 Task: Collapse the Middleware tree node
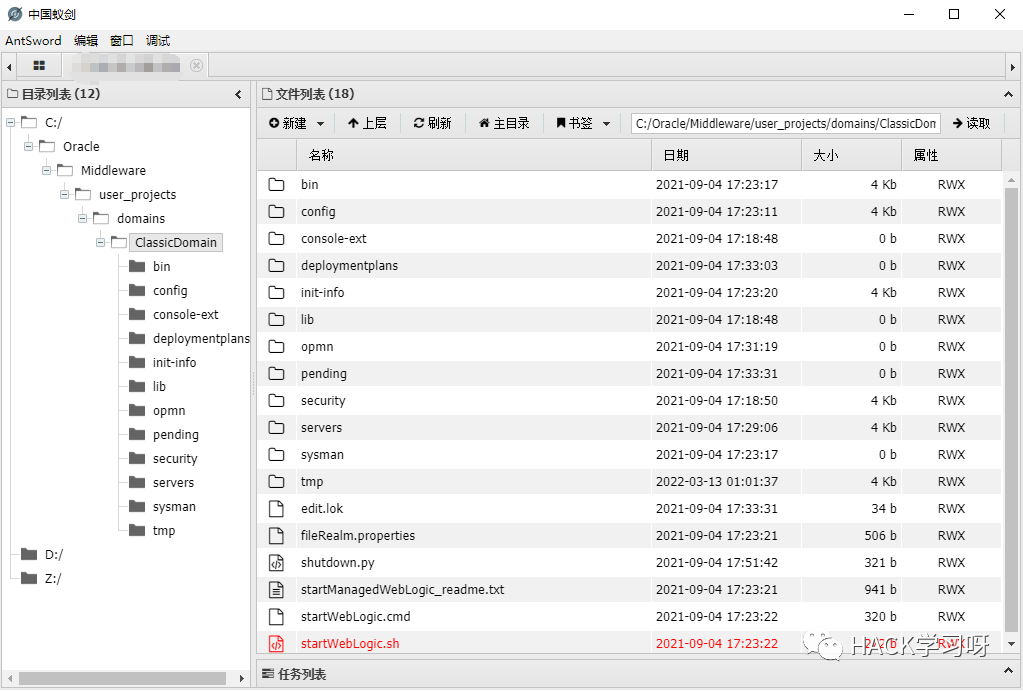click(46, 170)
